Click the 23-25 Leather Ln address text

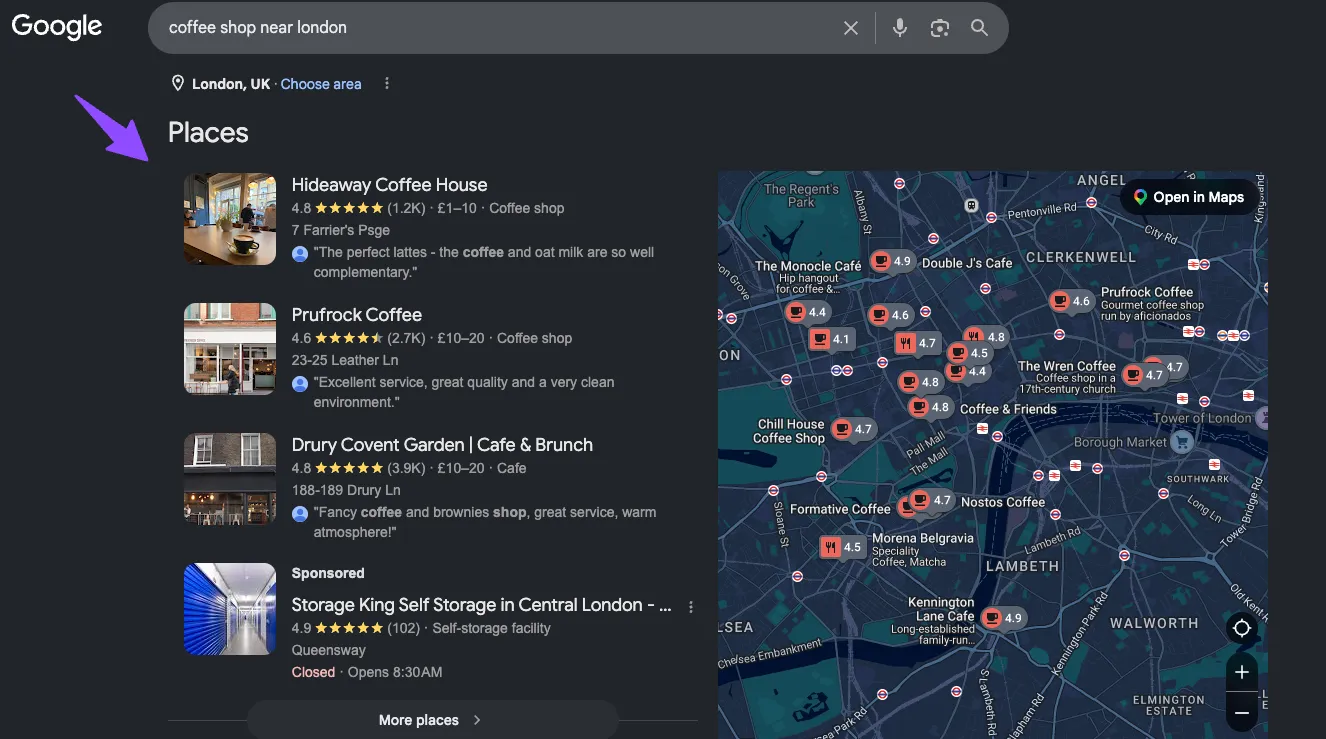click(x=345, y=360)
